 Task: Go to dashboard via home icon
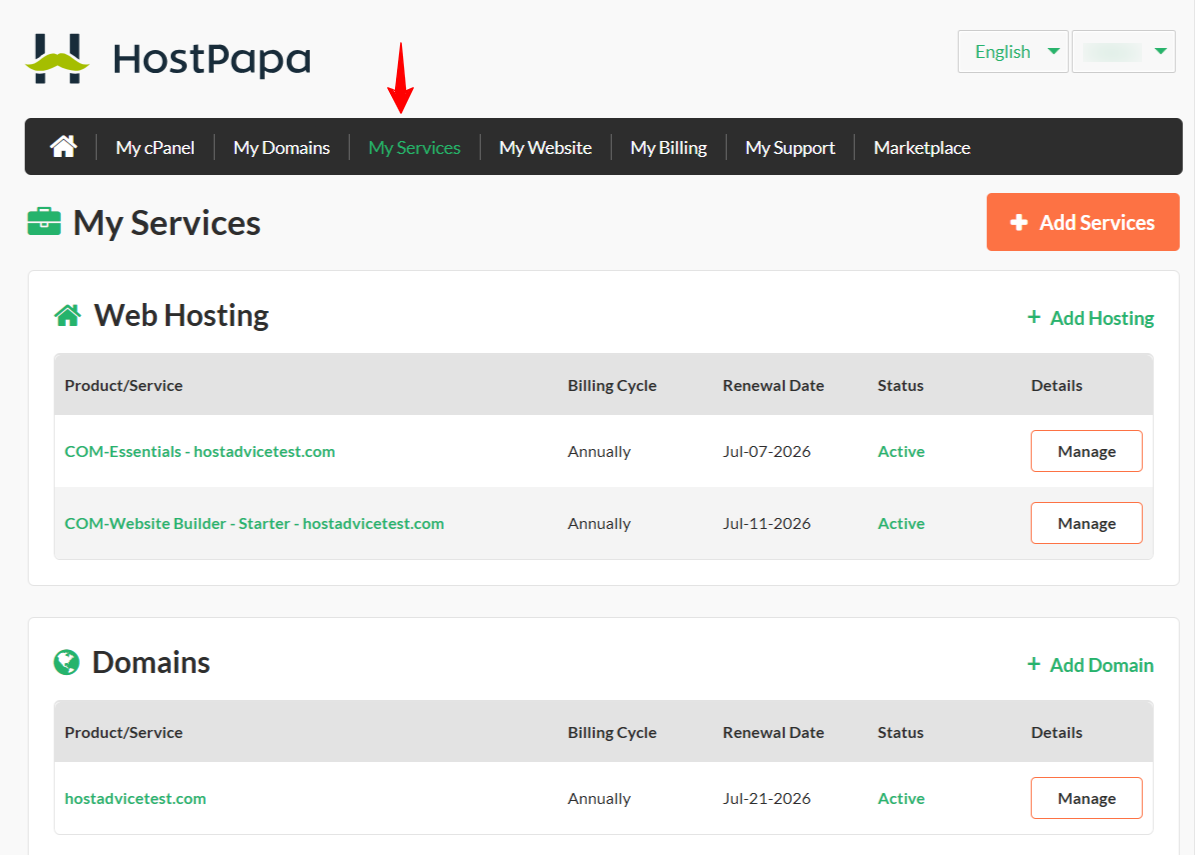[x=63, y=146]
